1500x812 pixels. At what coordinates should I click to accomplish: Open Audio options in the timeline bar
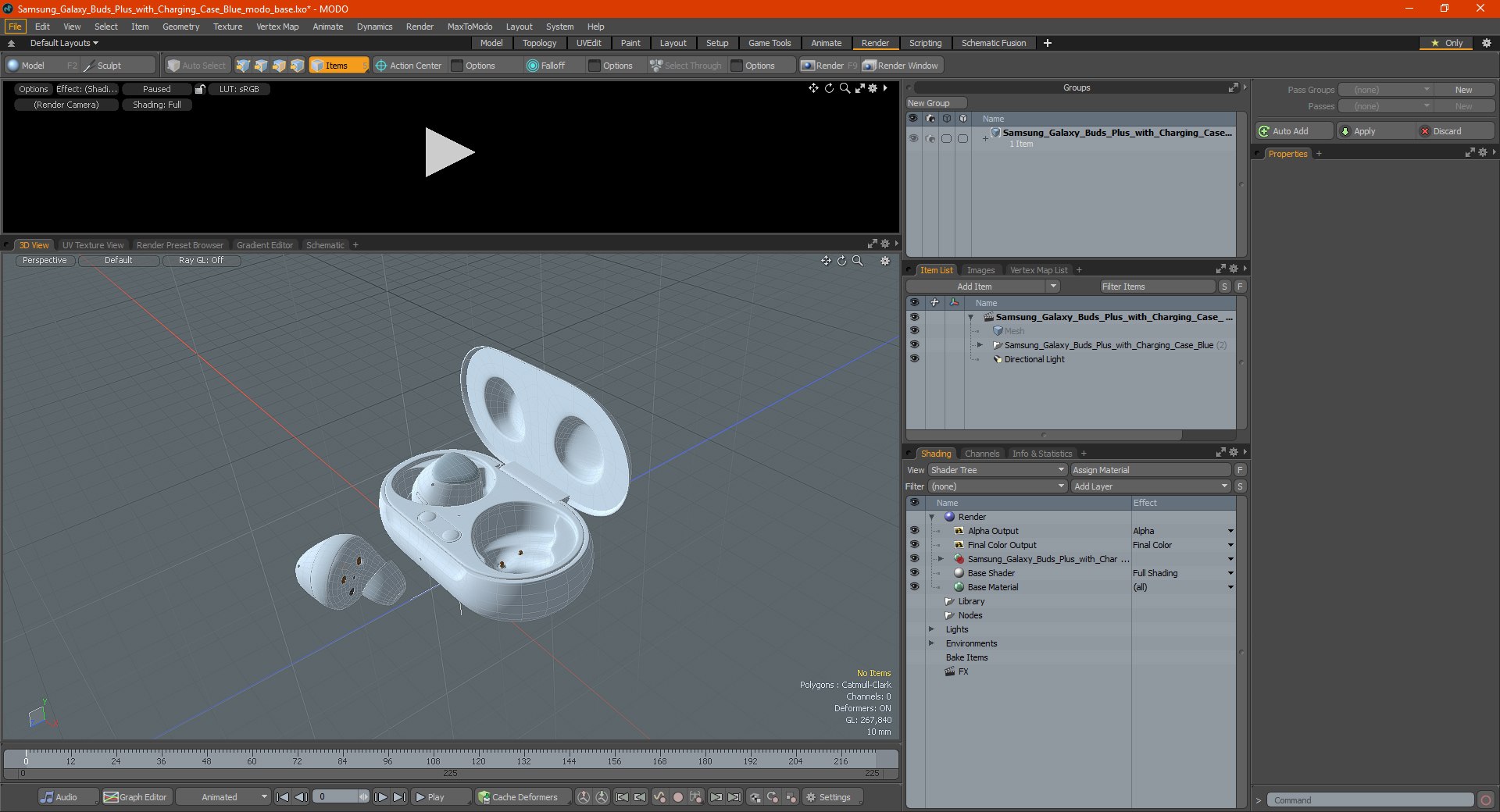tap(68, 797)
